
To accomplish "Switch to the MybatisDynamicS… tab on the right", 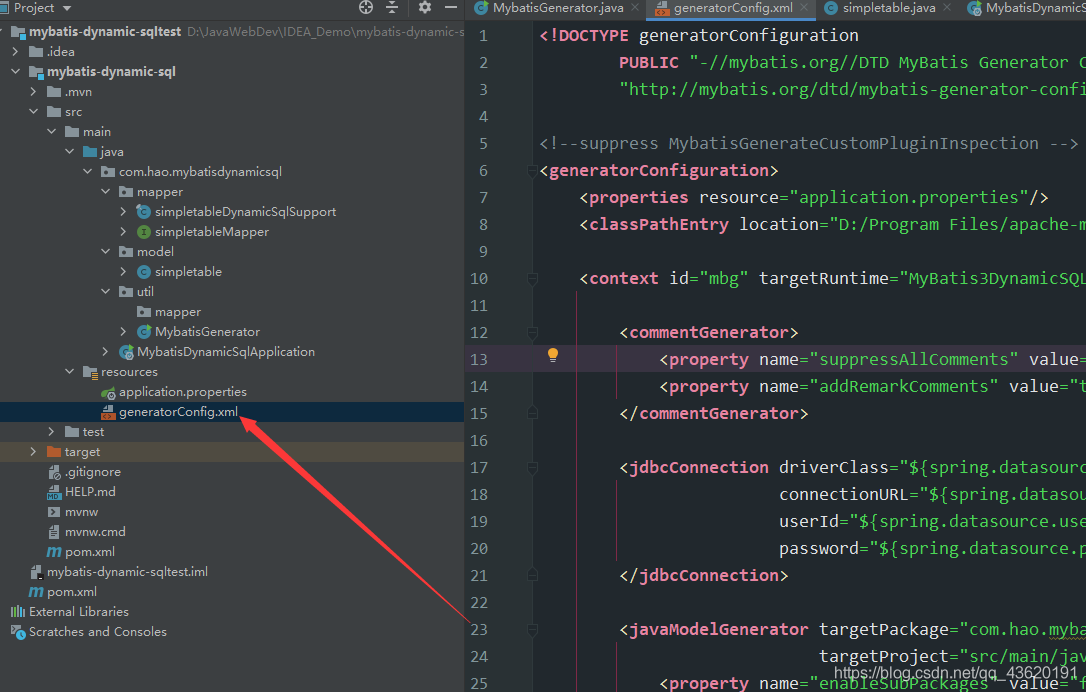I will (1028, 8).
